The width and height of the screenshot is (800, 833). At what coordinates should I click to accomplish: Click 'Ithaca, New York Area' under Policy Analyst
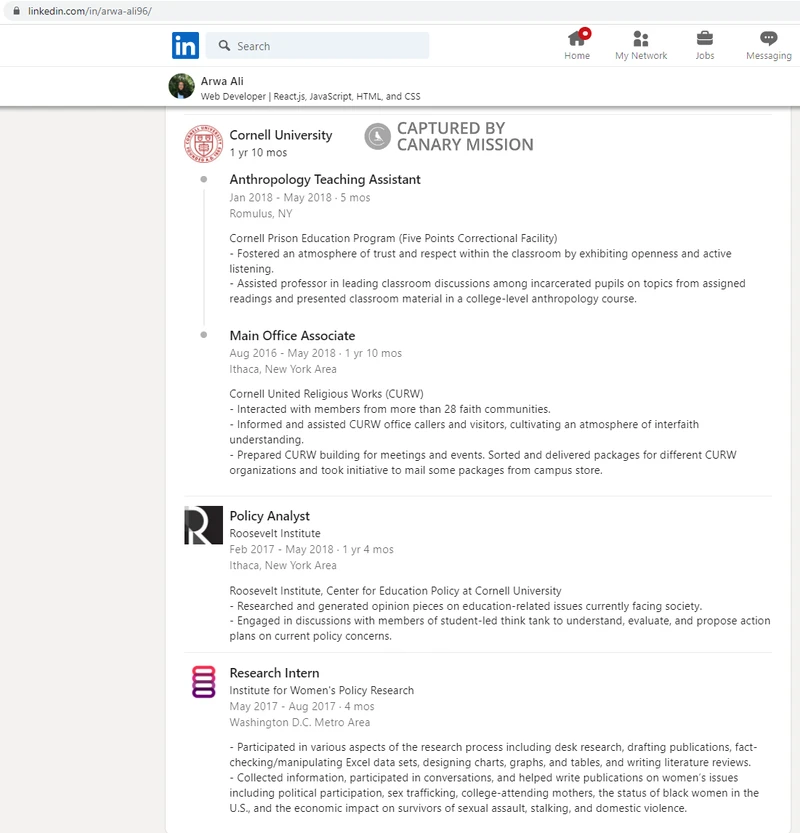[x=283, y=565]
